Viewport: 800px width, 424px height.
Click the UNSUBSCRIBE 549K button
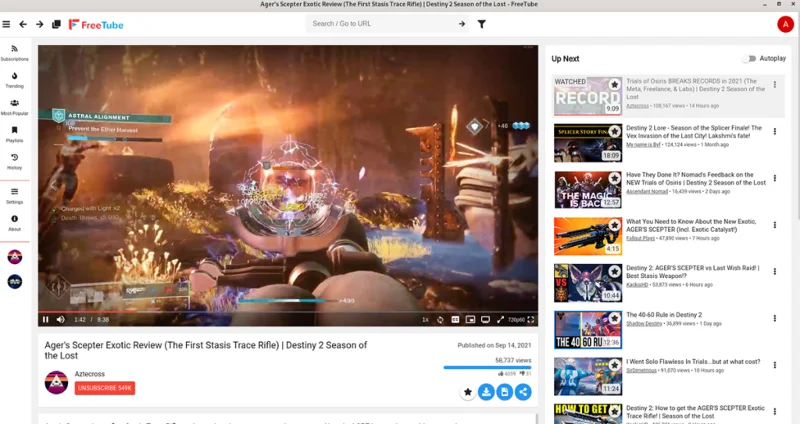point(105,388)
